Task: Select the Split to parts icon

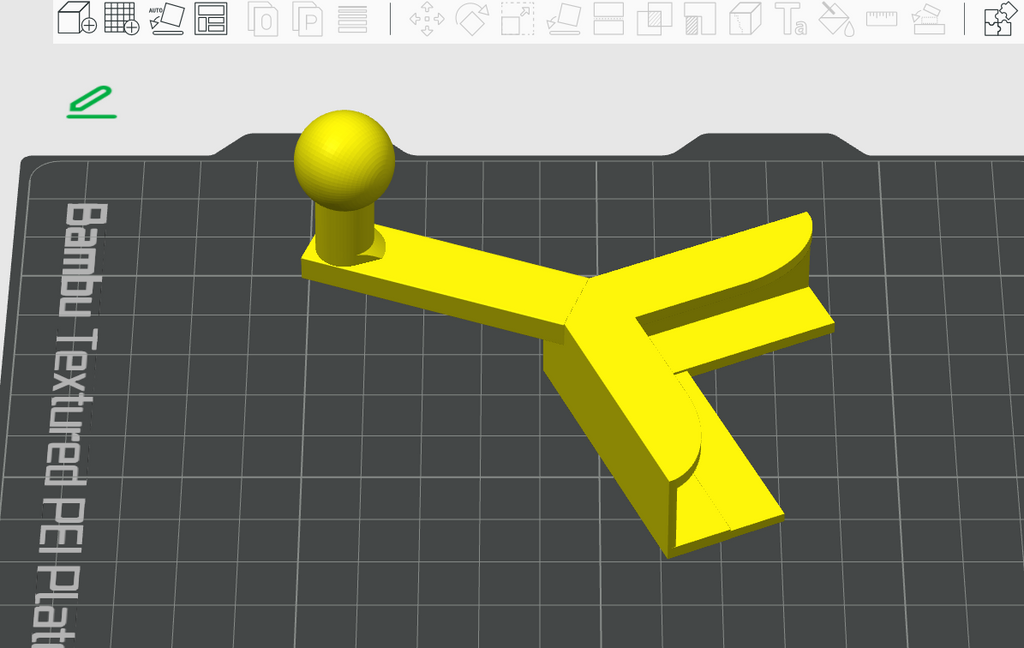Action: click(x=308, y=19)
